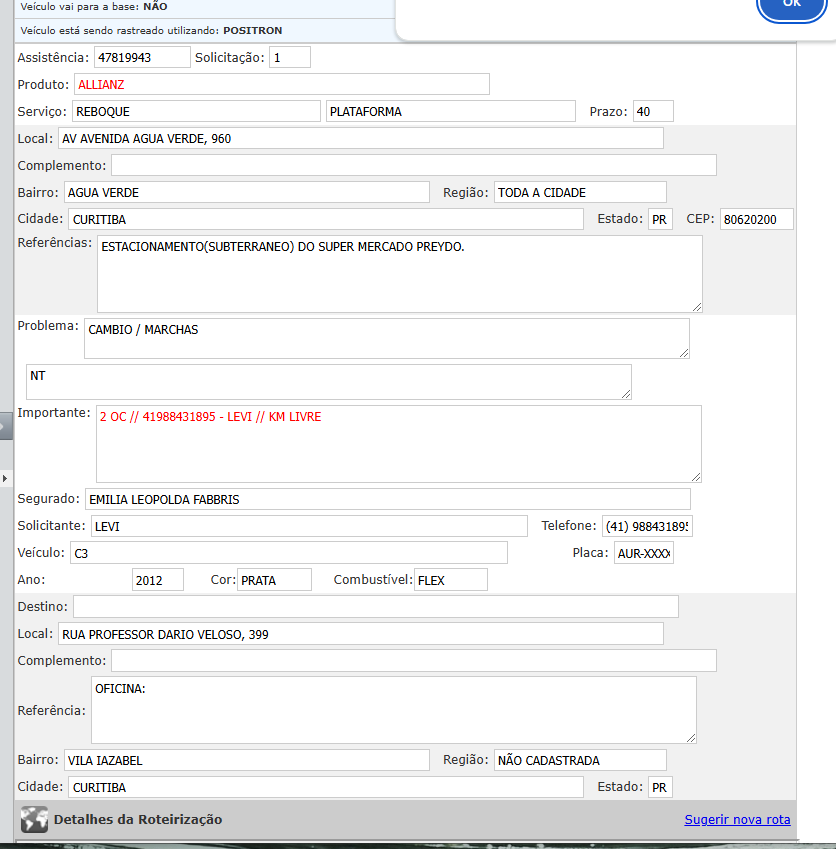This screenshot has width=836, height=849.
Task: Click the Serviço field with REBOQUE
Action: point(196,112)
